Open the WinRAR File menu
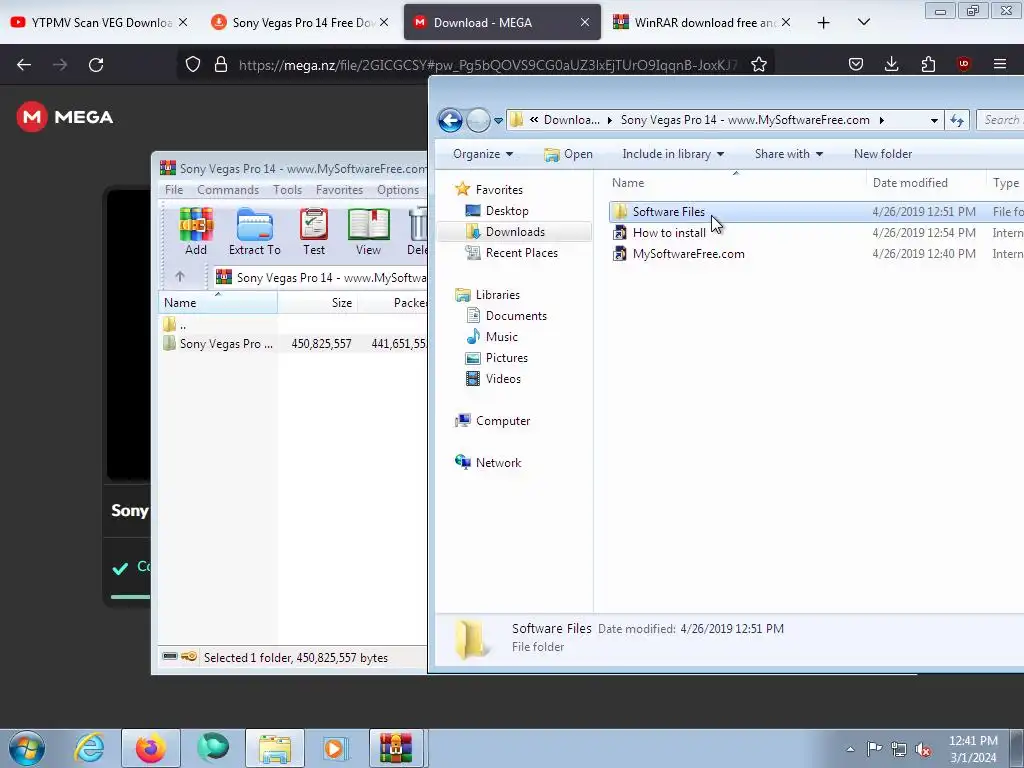 (x=174, y=190)
